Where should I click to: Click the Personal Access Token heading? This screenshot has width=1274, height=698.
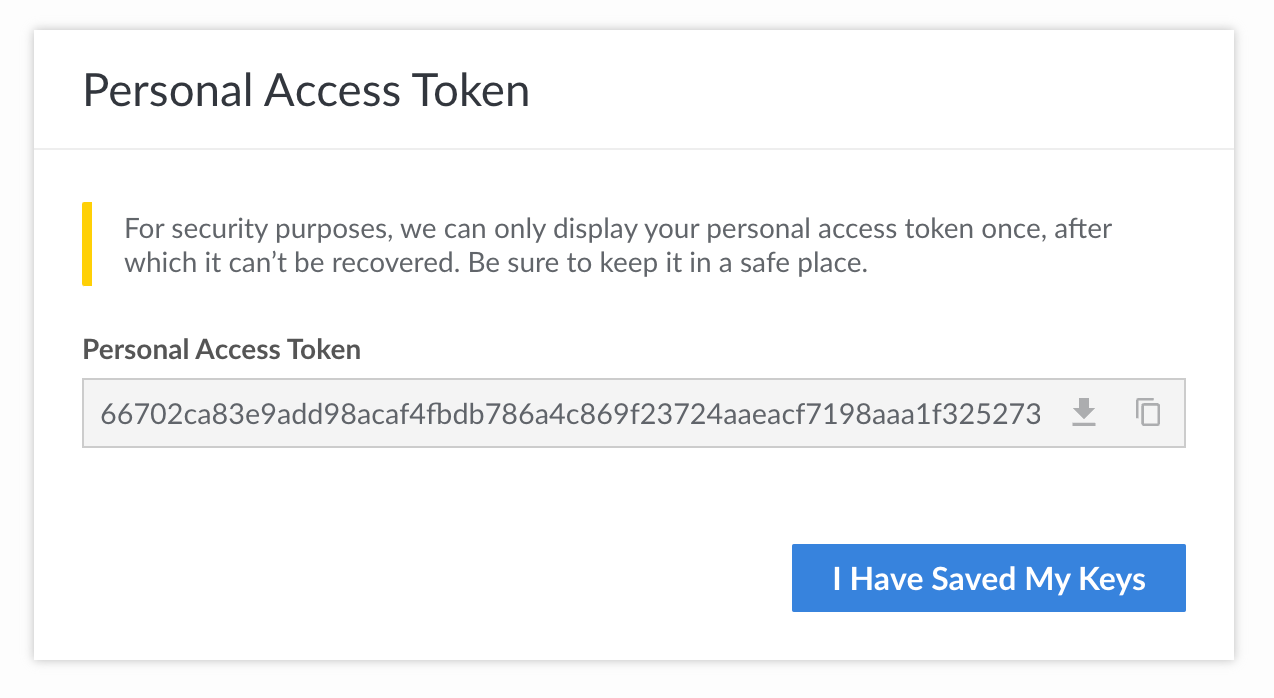(x=306, y=90)
